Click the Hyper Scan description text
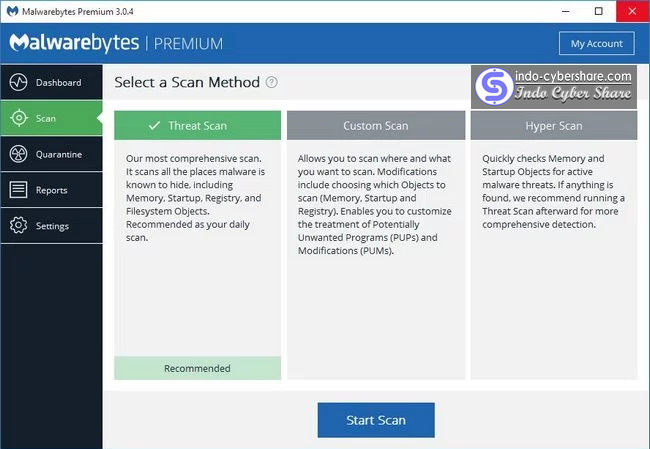Viewport: 650px width, 449px height. coord(553,191)
